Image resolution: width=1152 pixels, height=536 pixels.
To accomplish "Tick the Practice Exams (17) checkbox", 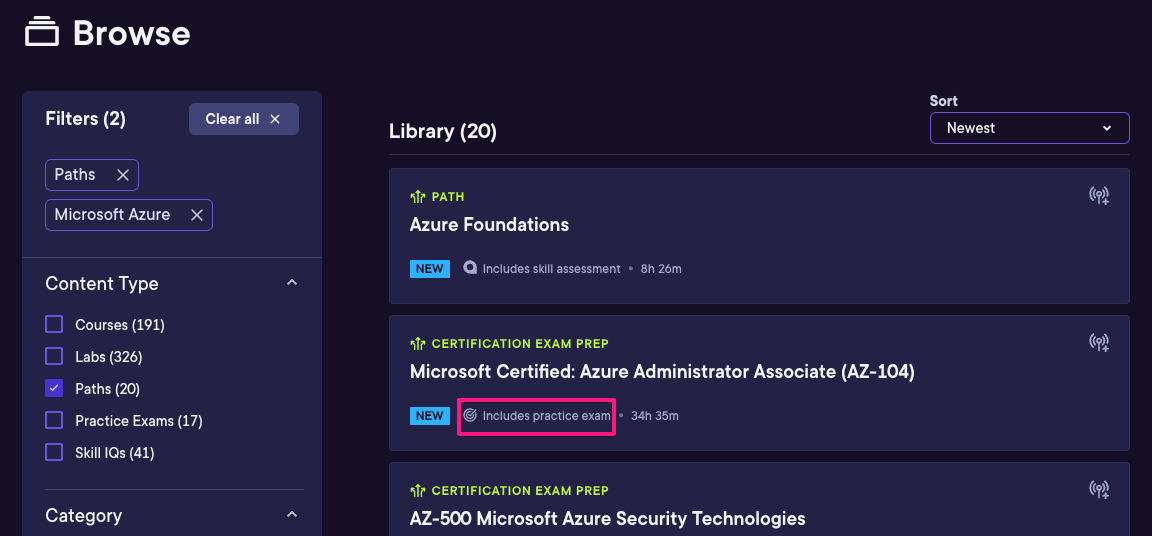I will [54, 421].
